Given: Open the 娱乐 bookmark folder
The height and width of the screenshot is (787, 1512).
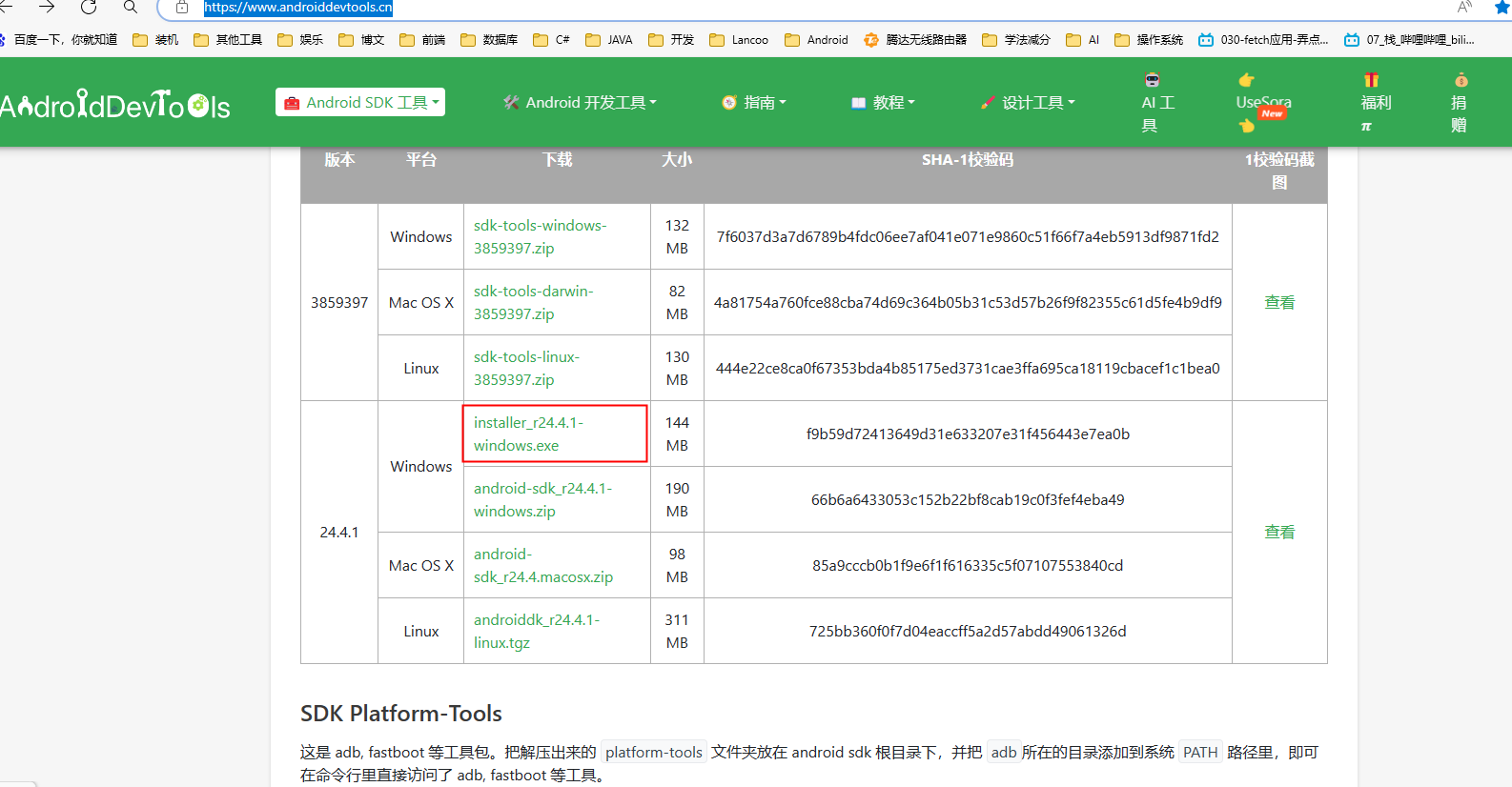Looking at the screenshot, I should tap(300, 40).
